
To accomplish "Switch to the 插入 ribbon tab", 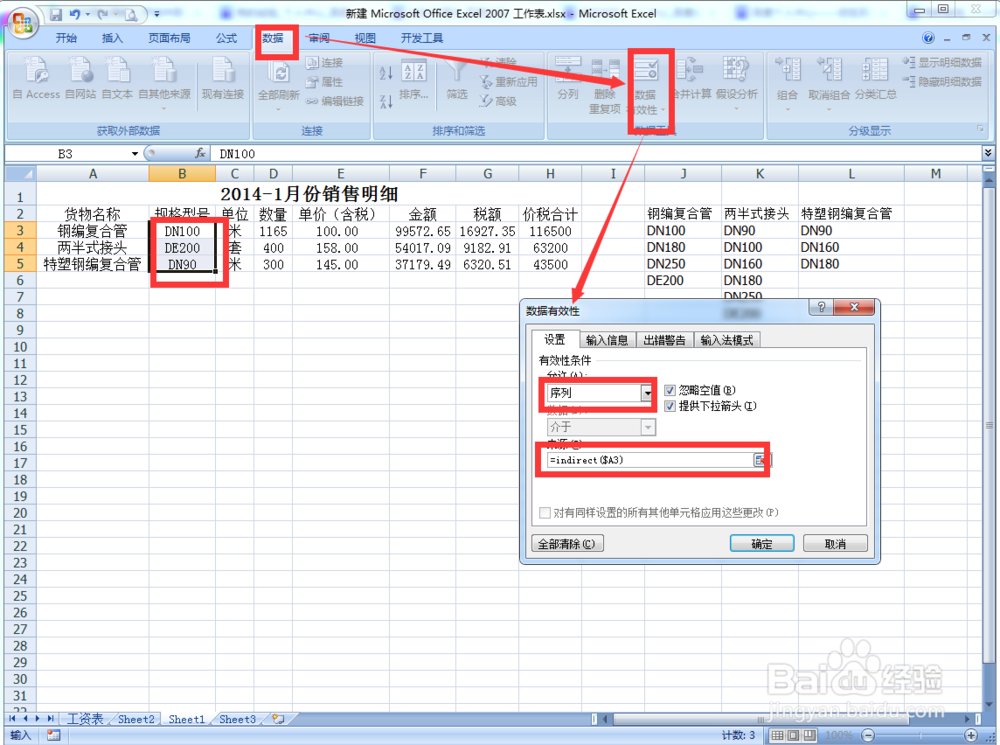I will [x=112, y=38].
